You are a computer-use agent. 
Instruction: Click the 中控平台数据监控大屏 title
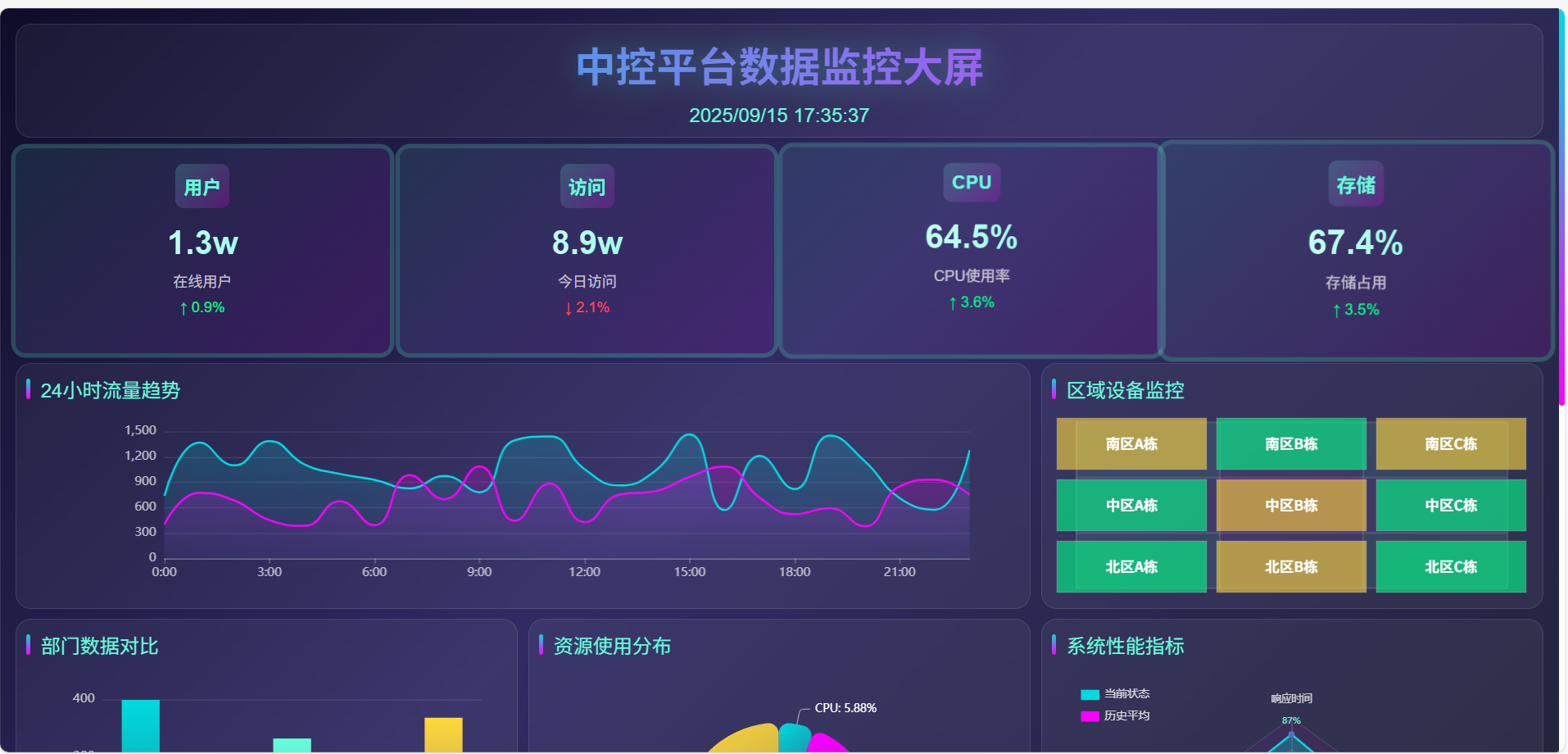[x=779, y=67]
